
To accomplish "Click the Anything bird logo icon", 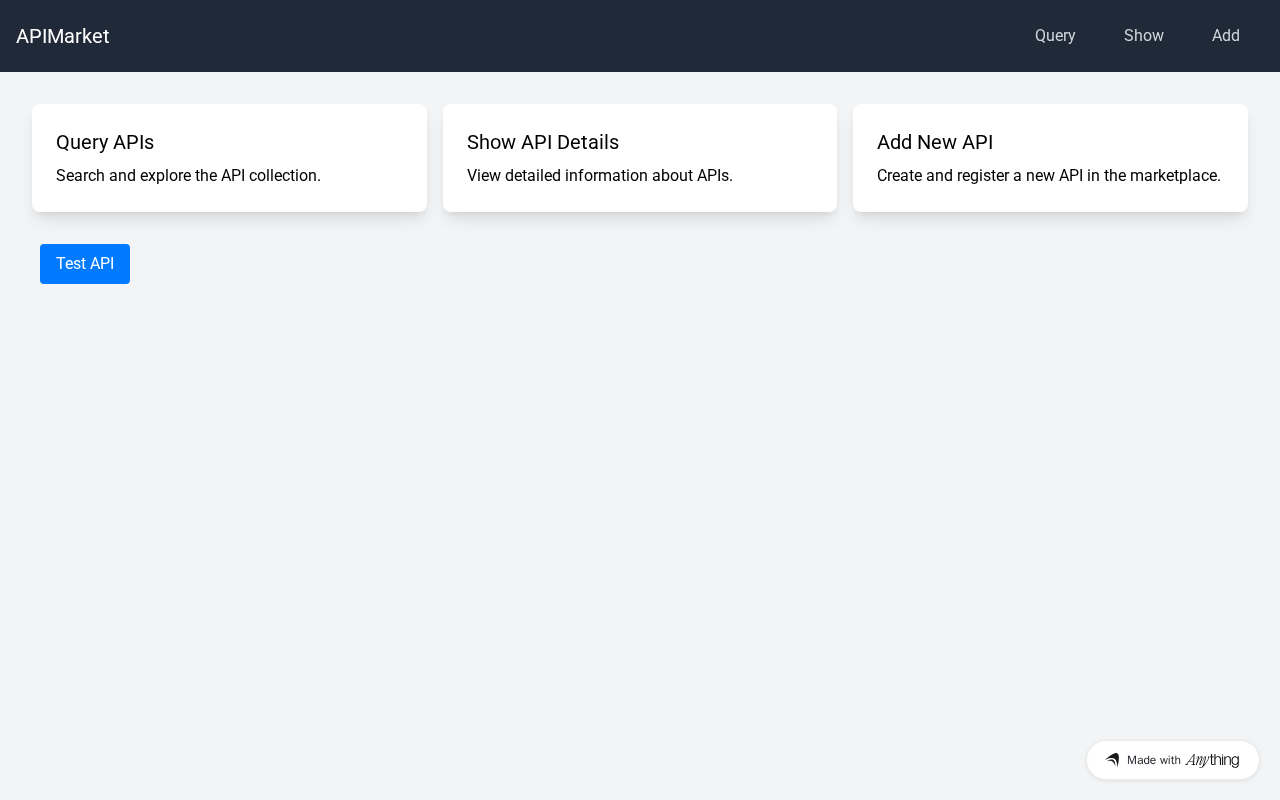I will pyautogui.click(x=1112, y=760).
